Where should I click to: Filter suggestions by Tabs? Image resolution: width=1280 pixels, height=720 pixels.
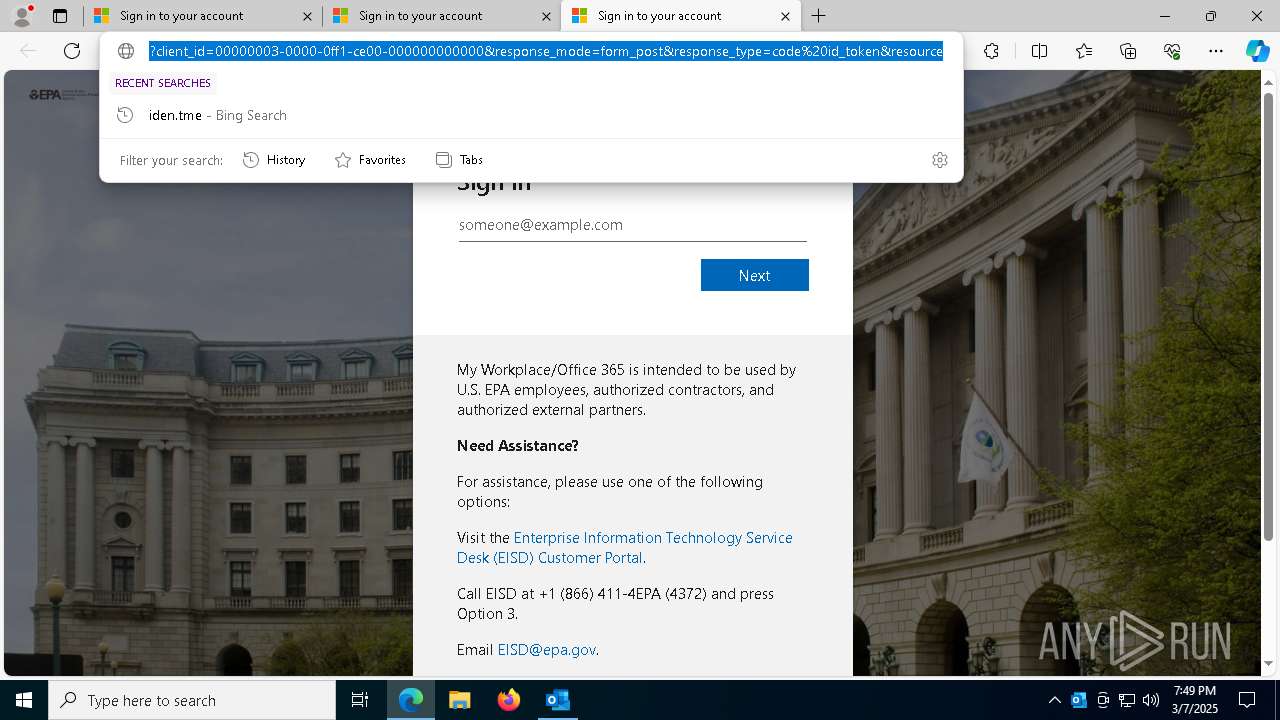pos(459,160)
